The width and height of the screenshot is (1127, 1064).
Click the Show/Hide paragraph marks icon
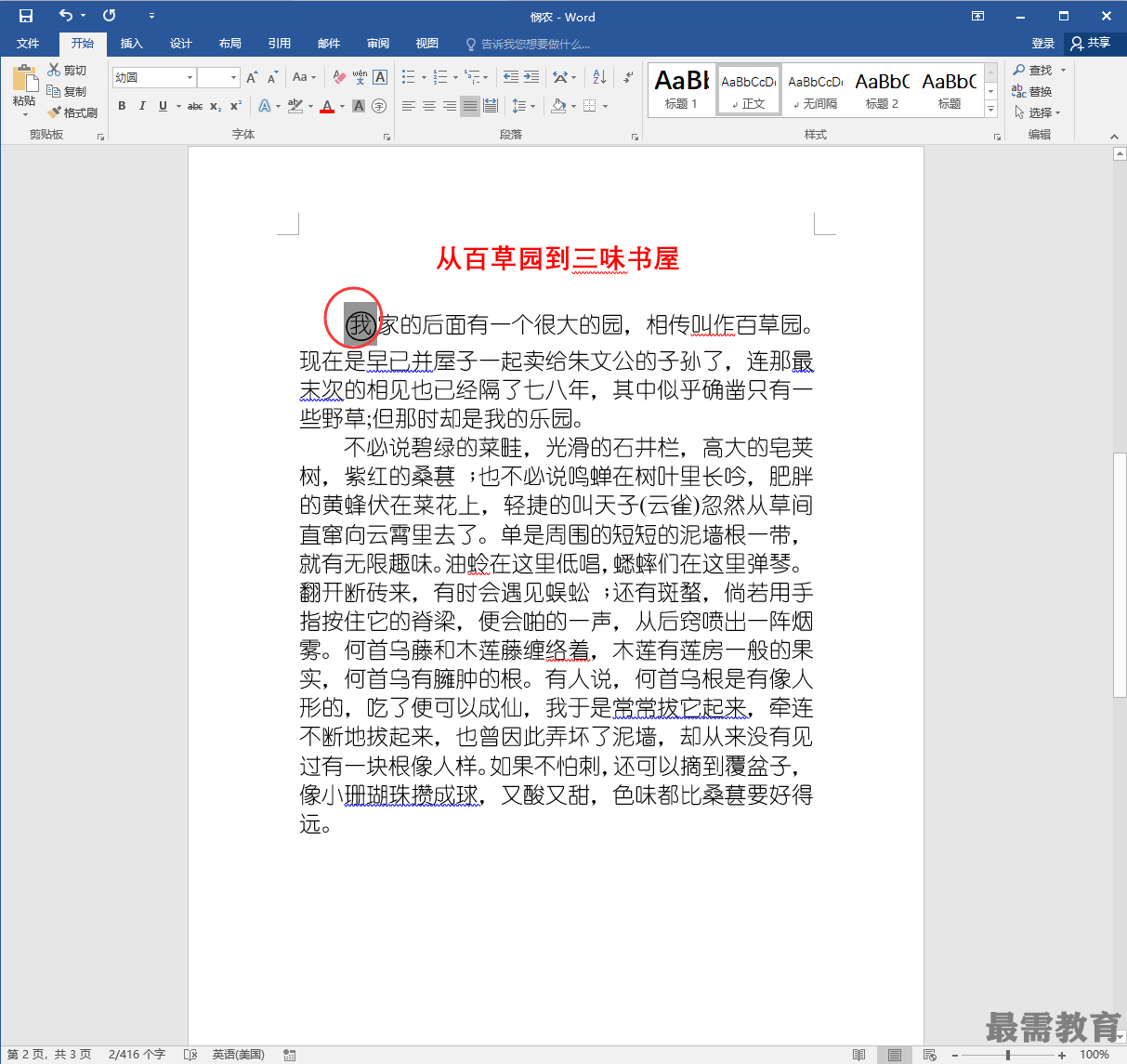point(629,77)
